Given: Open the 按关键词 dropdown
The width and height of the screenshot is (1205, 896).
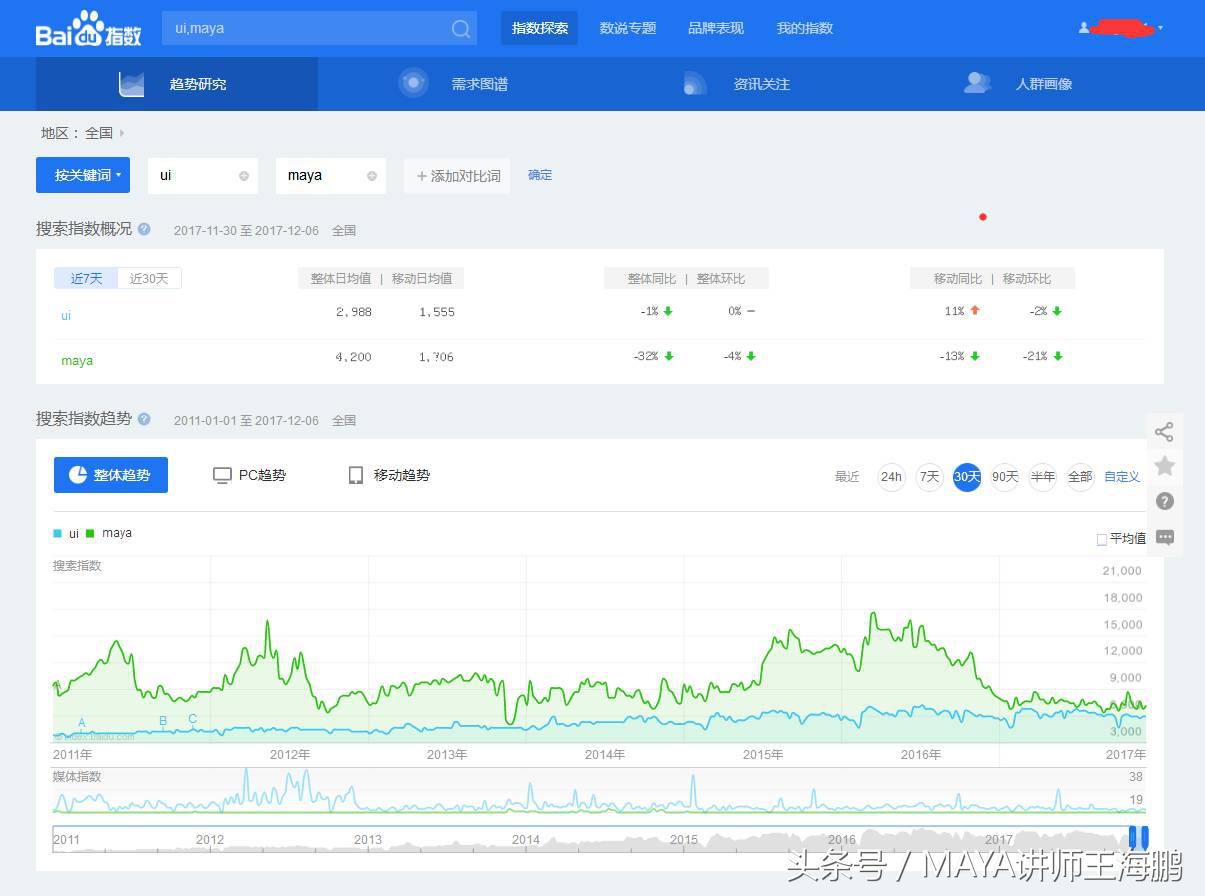Looking at the screenshot, I should coord(83,174).
